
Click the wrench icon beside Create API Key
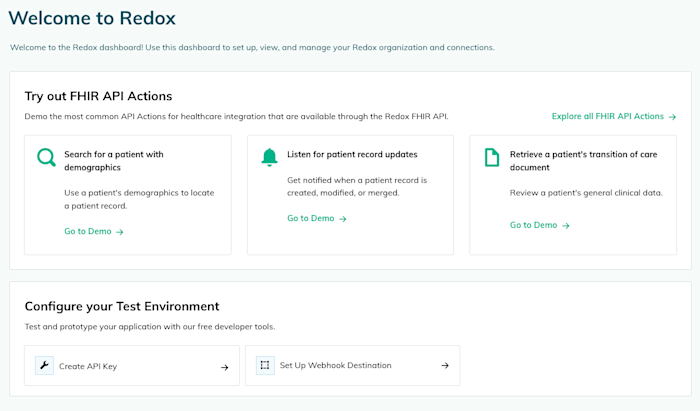[x=44, y=365]
